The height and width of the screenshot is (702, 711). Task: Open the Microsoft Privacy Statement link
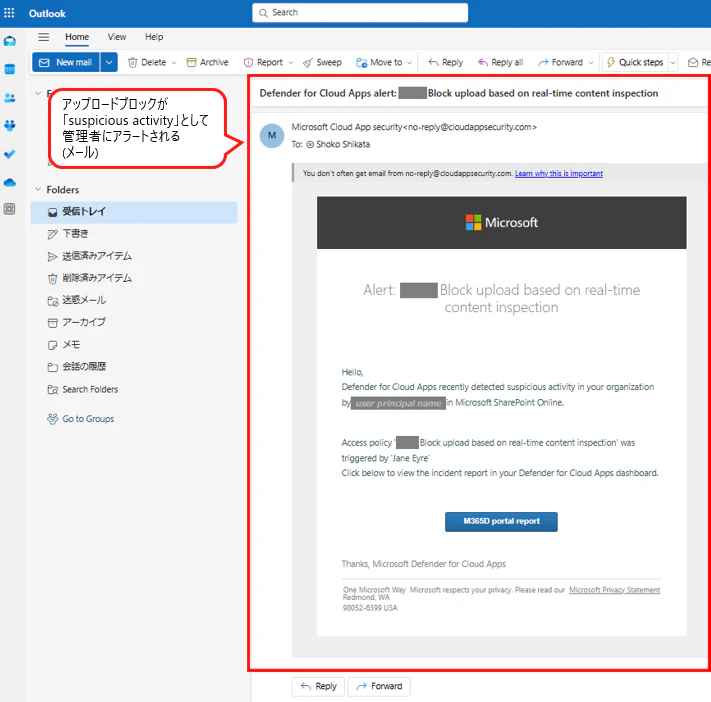[614, 590]
